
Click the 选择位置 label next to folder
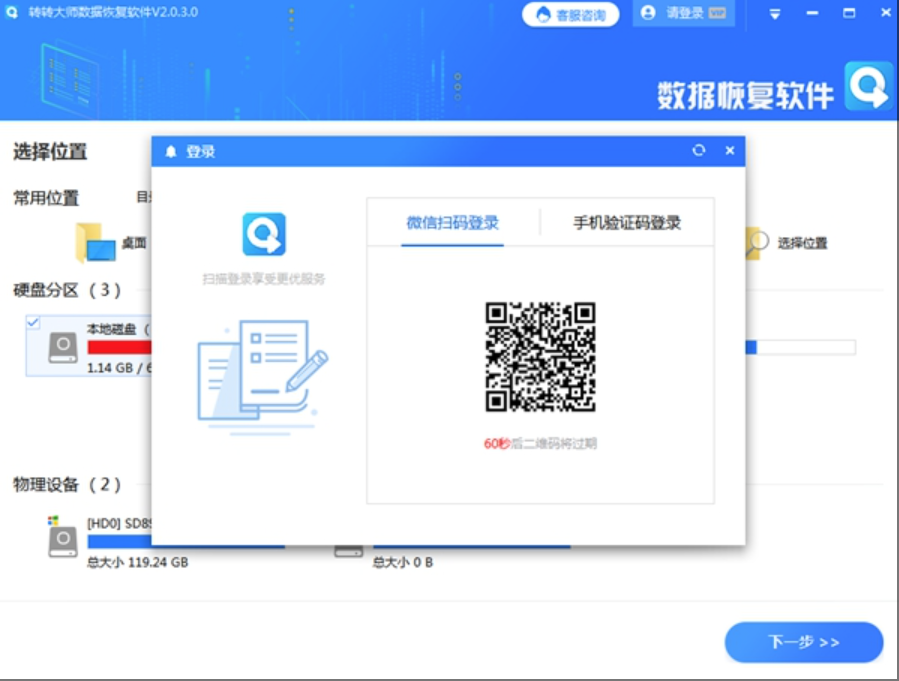coord(802,243)
